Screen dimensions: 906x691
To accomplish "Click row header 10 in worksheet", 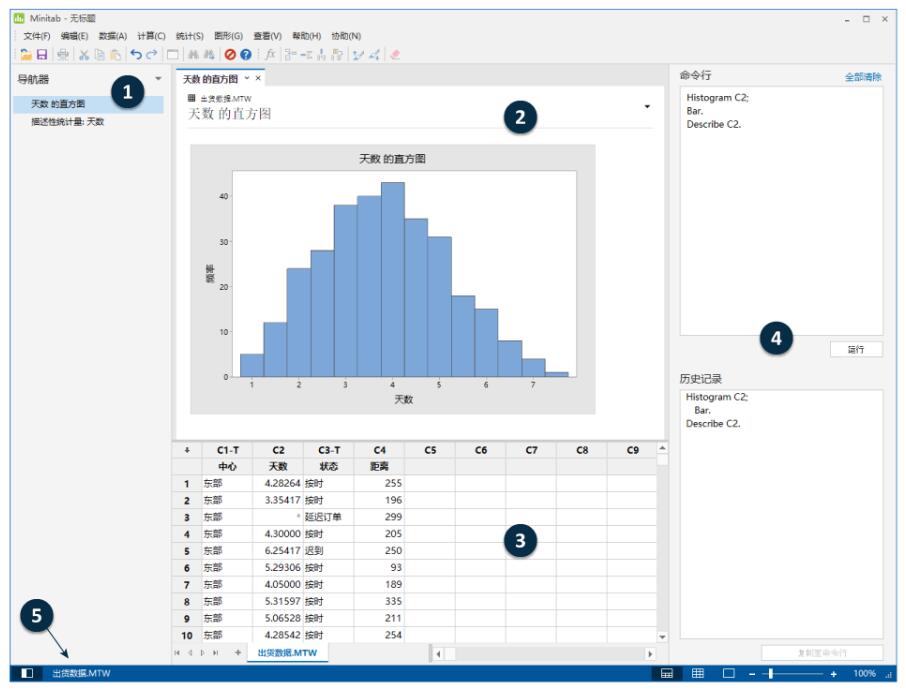I will click(x=187, y=636).
